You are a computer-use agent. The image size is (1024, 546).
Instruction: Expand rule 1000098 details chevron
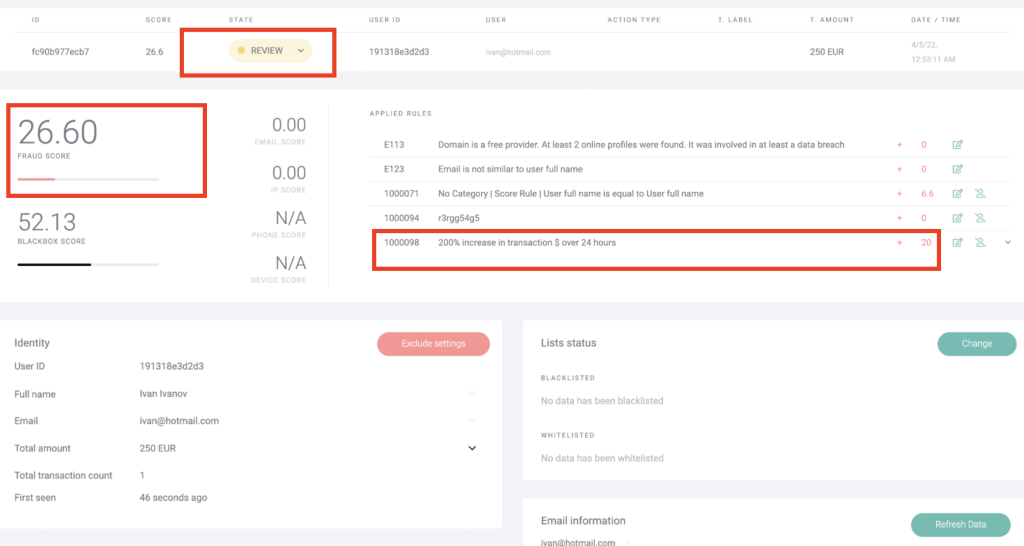1007,242
